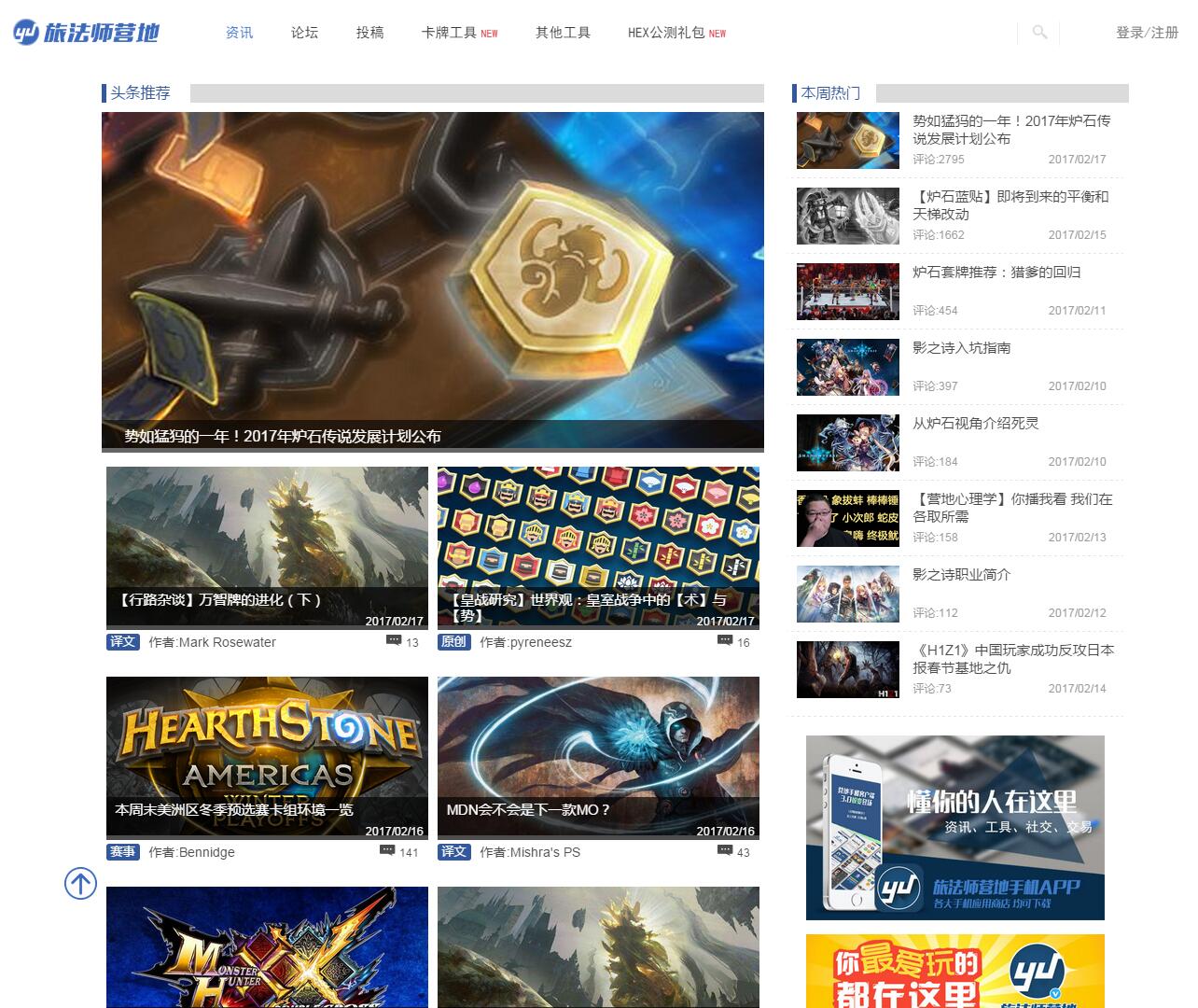Click the 译文 tag beside Mishra's PS
Viewport: 1198px width, 1008px height.
pos(454,852)
